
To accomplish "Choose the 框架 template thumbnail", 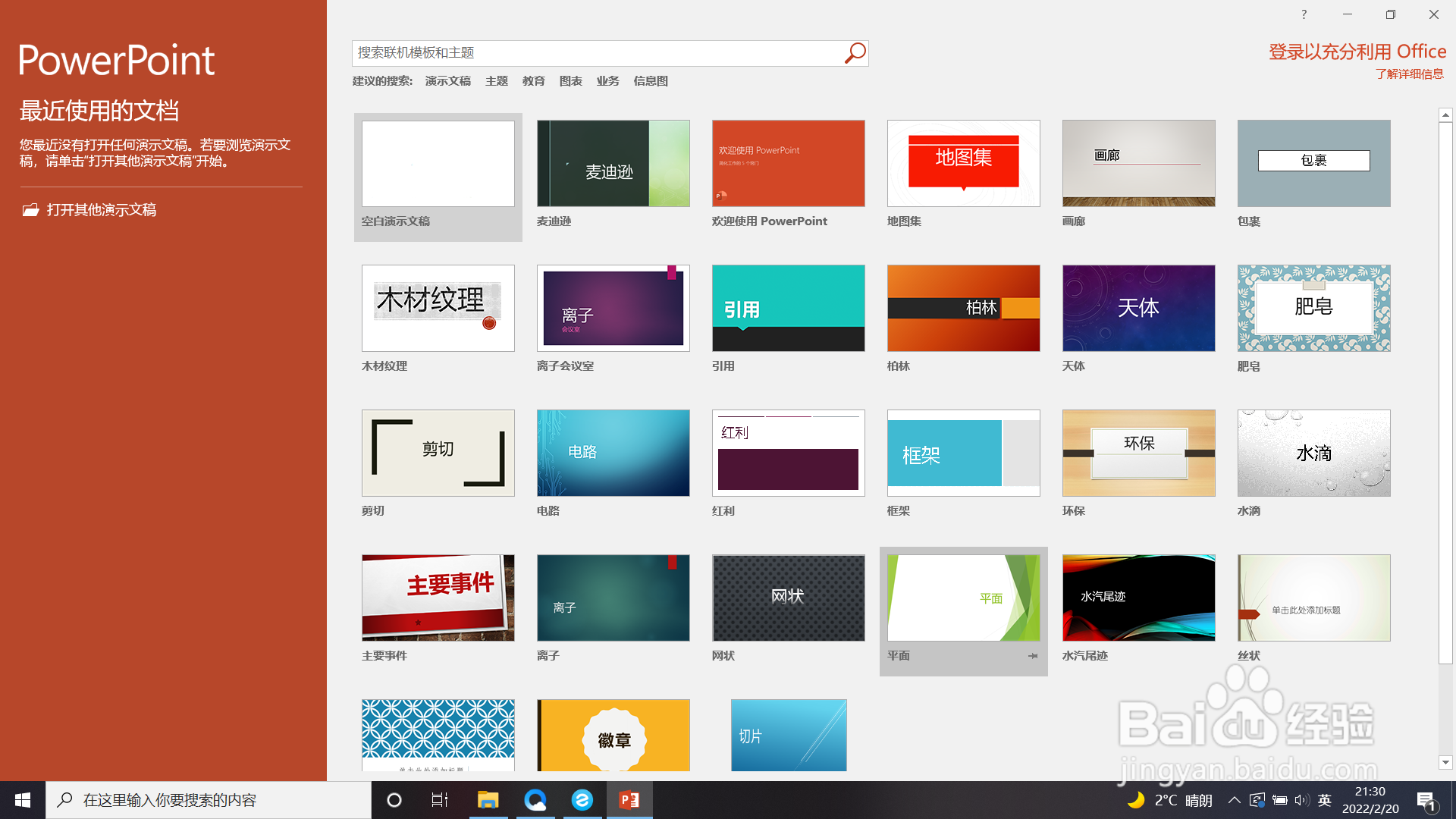I will click(964, 453).
